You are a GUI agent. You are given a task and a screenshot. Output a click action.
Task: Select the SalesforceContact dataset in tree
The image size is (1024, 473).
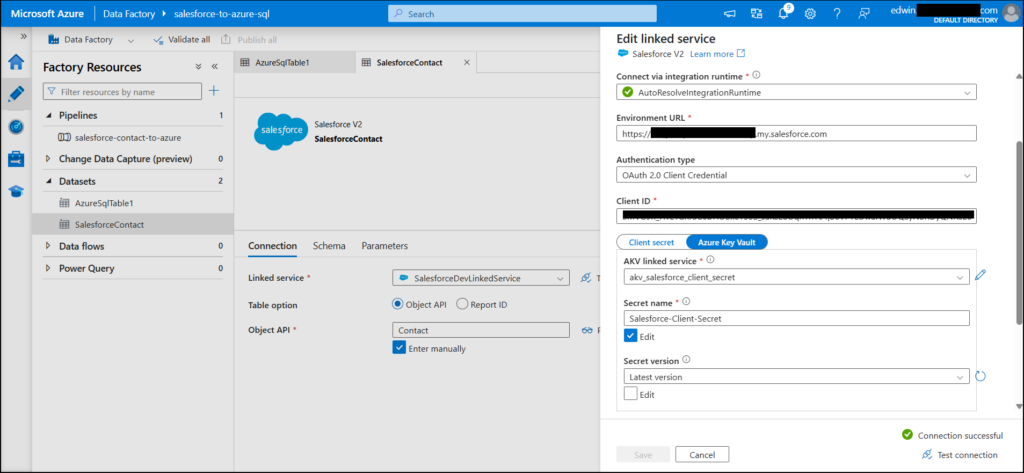(x=110, y=224)
